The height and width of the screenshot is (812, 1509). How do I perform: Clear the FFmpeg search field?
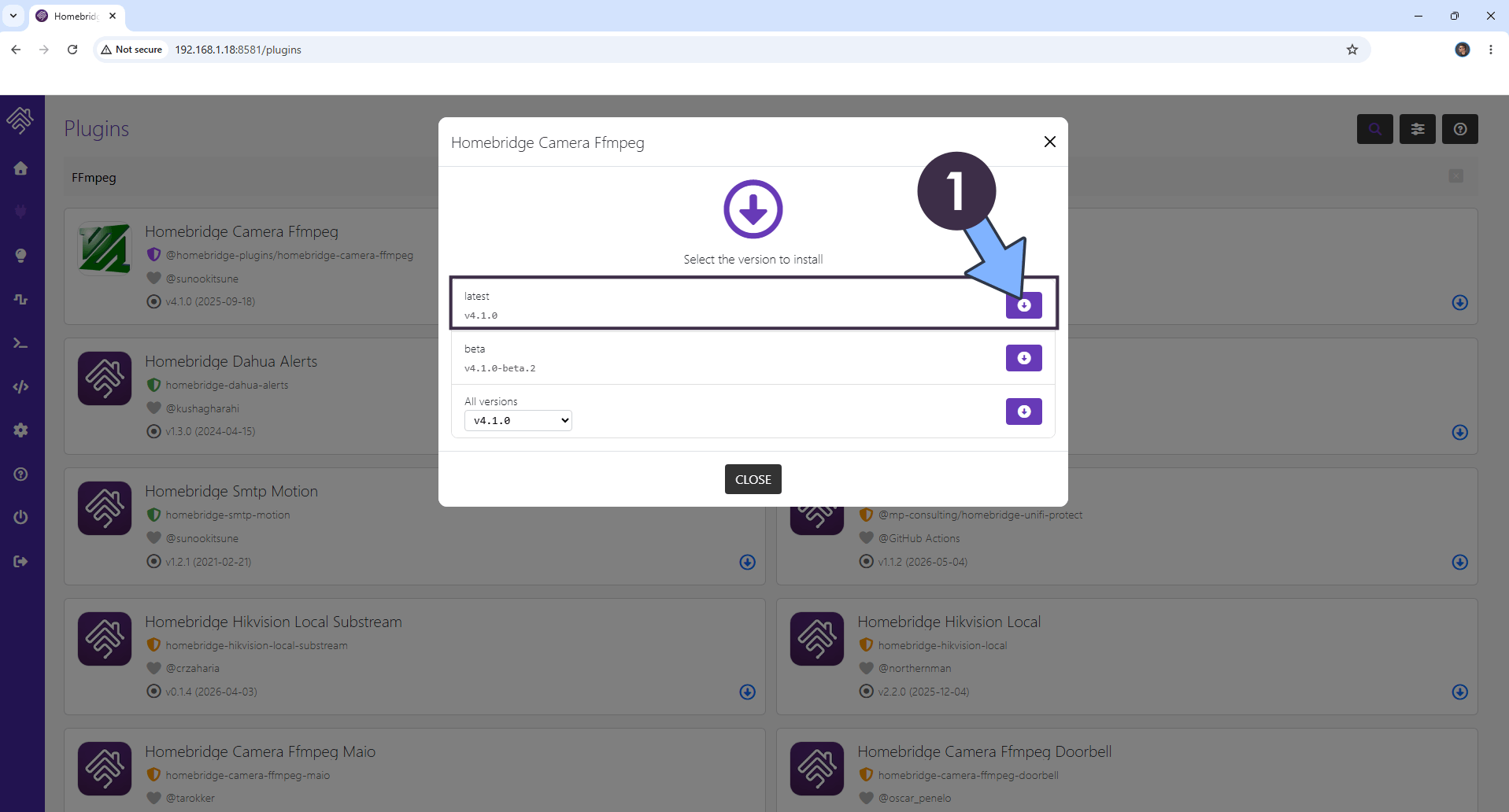(x=1455, y=176)
